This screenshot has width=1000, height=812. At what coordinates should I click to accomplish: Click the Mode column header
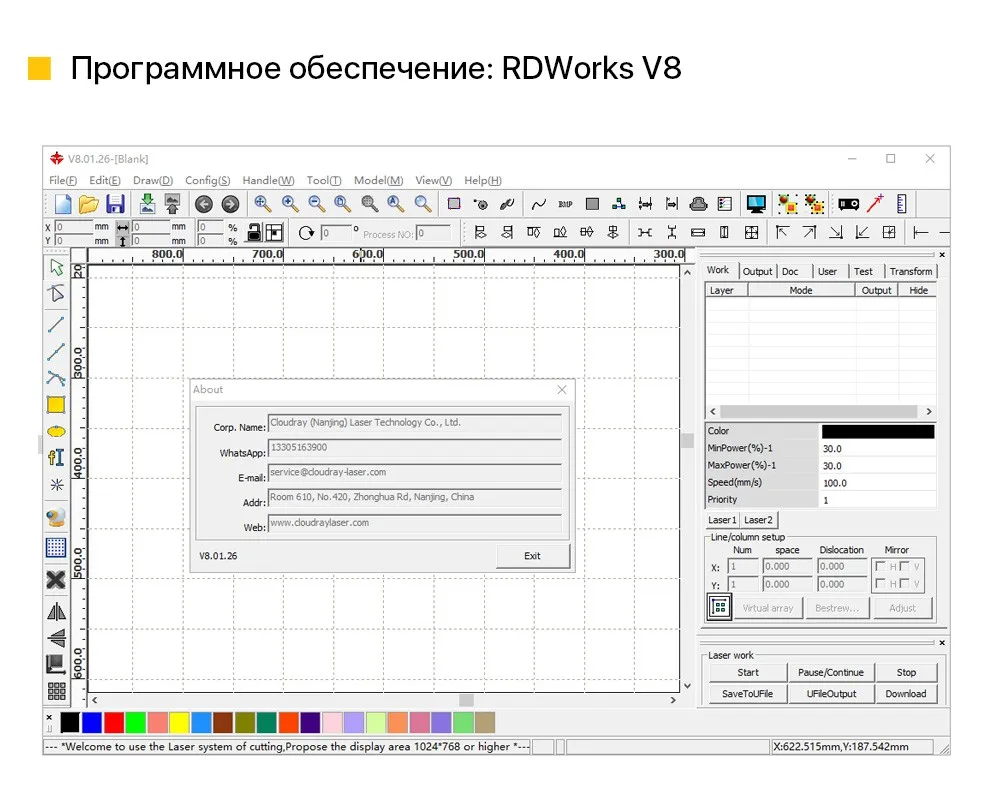click(801, 290)
